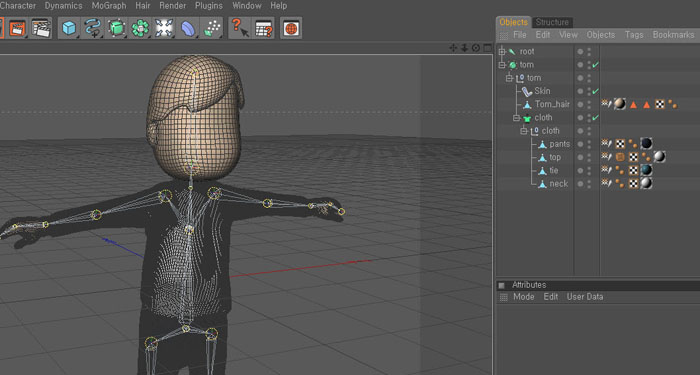The height and width of the screenshot is (375, 700).
Task: Add a Cube primitive from toolbar
Action: (x=69, y=28)
